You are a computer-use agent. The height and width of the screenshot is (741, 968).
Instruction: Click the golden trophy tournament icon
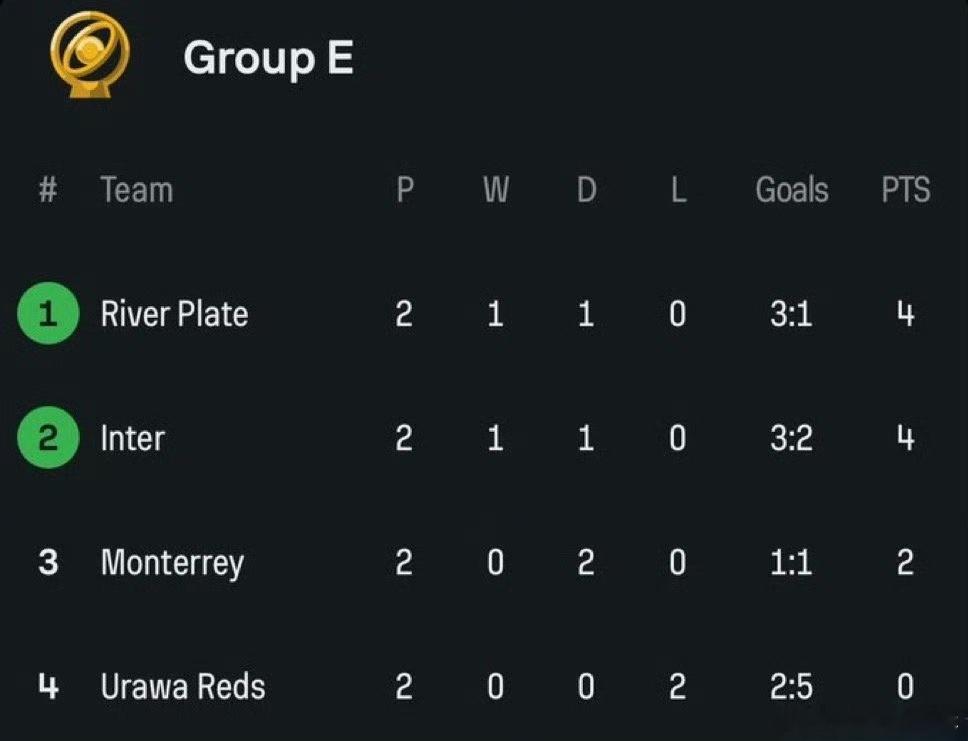click(x=90, y=55)
